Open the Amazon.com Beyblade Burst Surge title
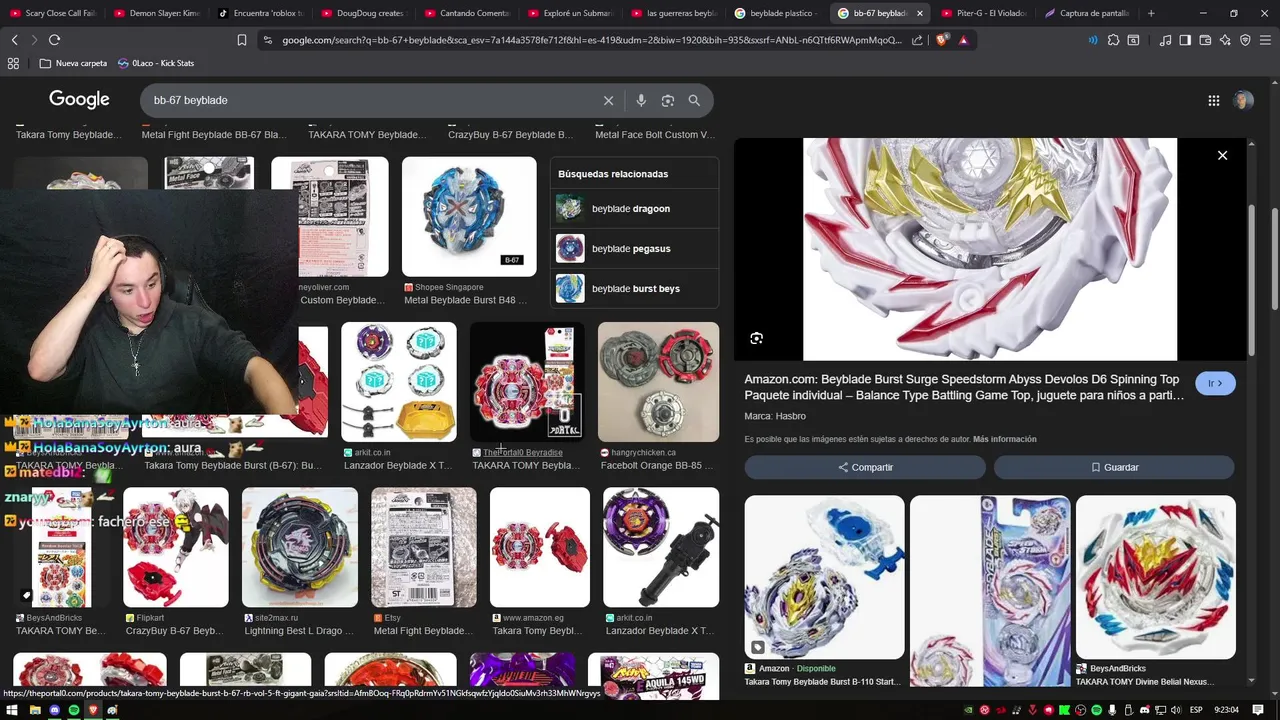The width and height of the screenshot is (1280, 720). tap(964, 387)
